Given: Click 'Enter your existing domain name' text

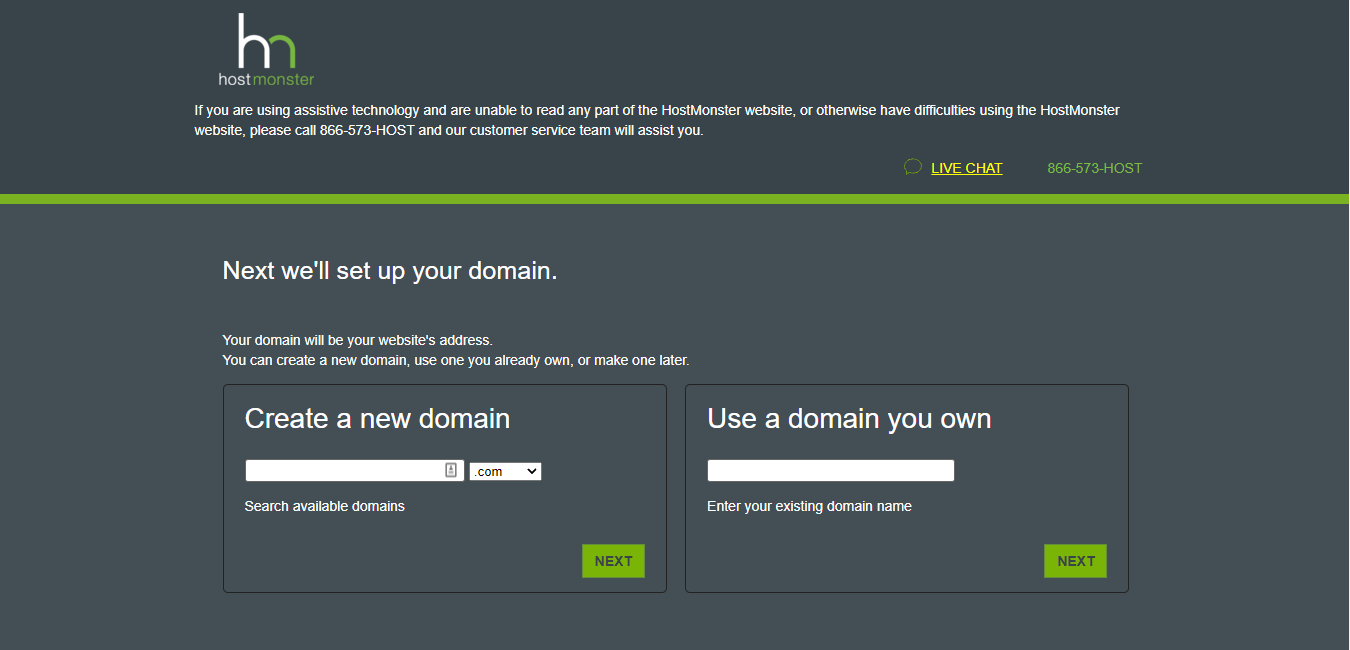Looking at the screenshot, I should click(809, 506).
